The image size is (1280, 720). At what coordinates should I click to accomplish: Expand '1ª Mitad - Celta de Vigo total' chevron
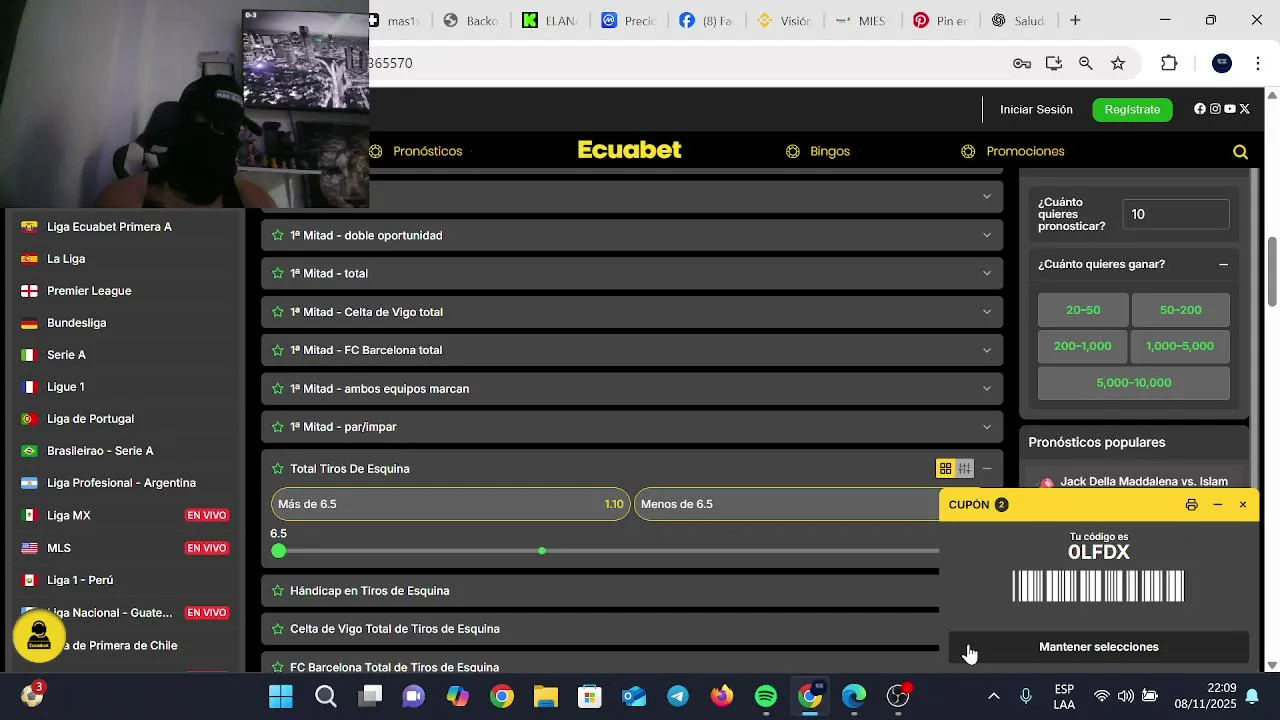tap(987, 312)
